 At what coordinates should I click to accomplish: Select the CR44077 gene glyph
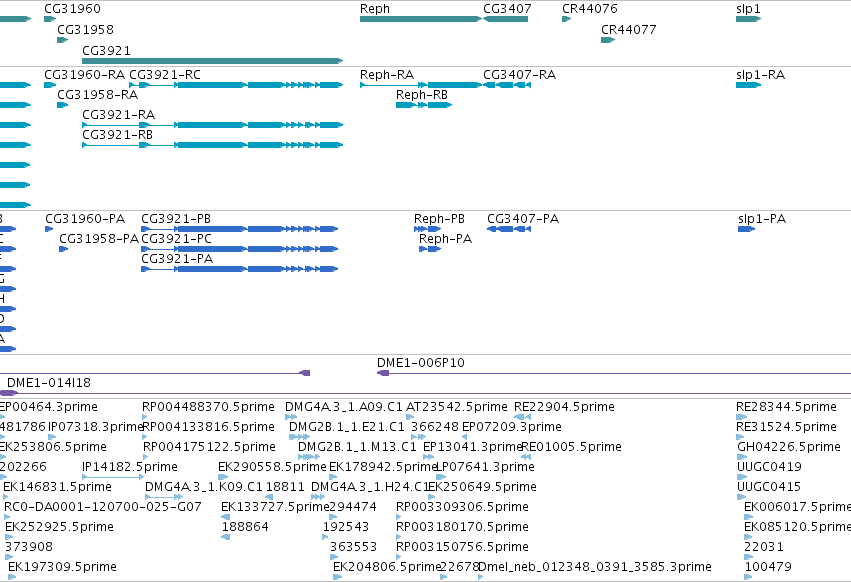[608, 40]
